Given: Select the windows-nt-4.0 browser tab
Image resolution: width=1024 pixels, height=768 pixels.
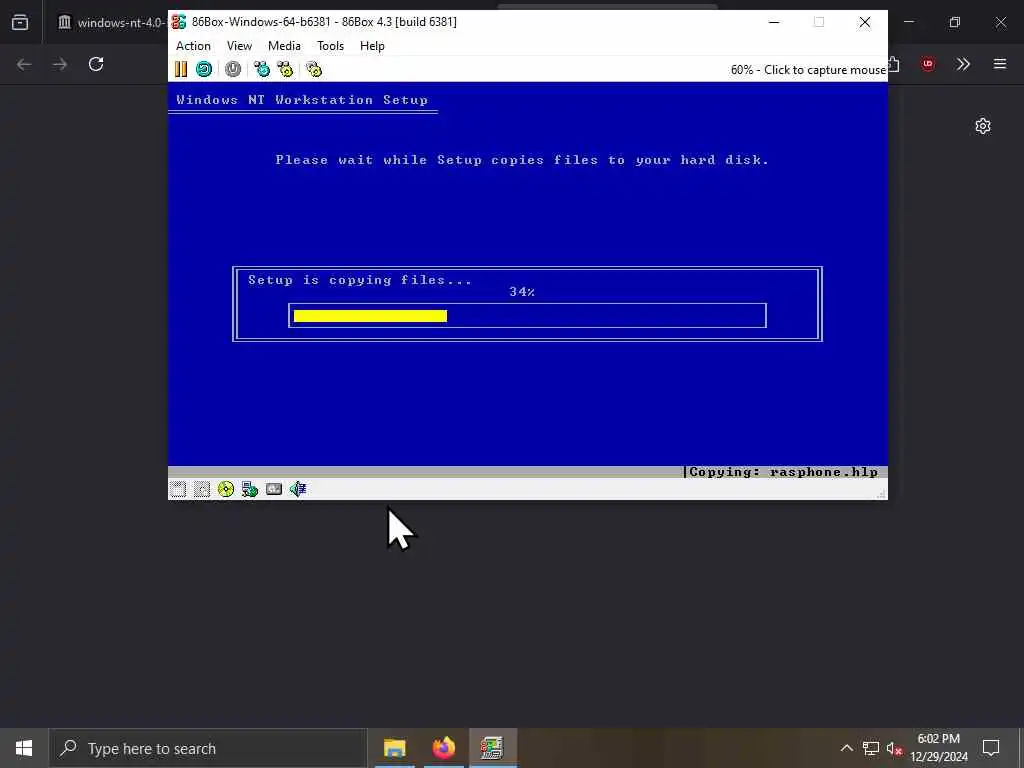Looking at the screenshot, I should 110,23.
